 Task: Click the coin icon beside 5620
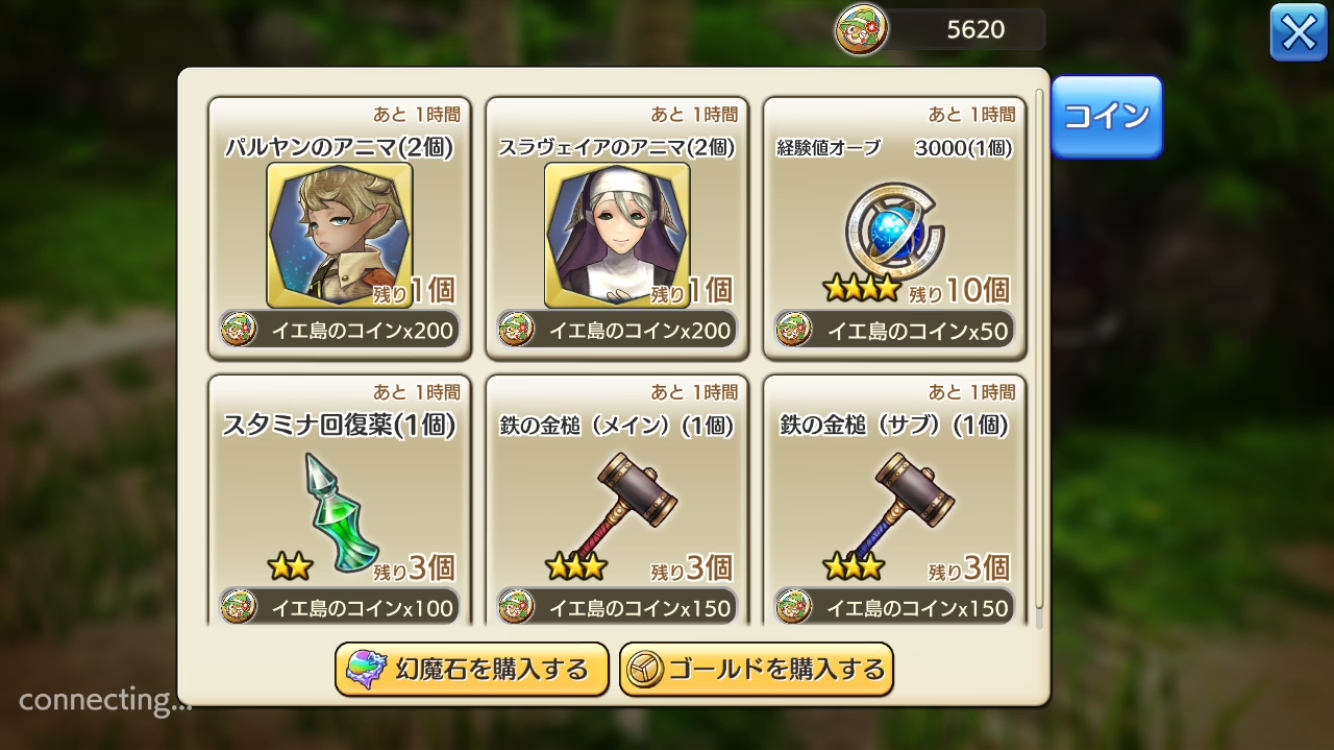coord(860,30)
